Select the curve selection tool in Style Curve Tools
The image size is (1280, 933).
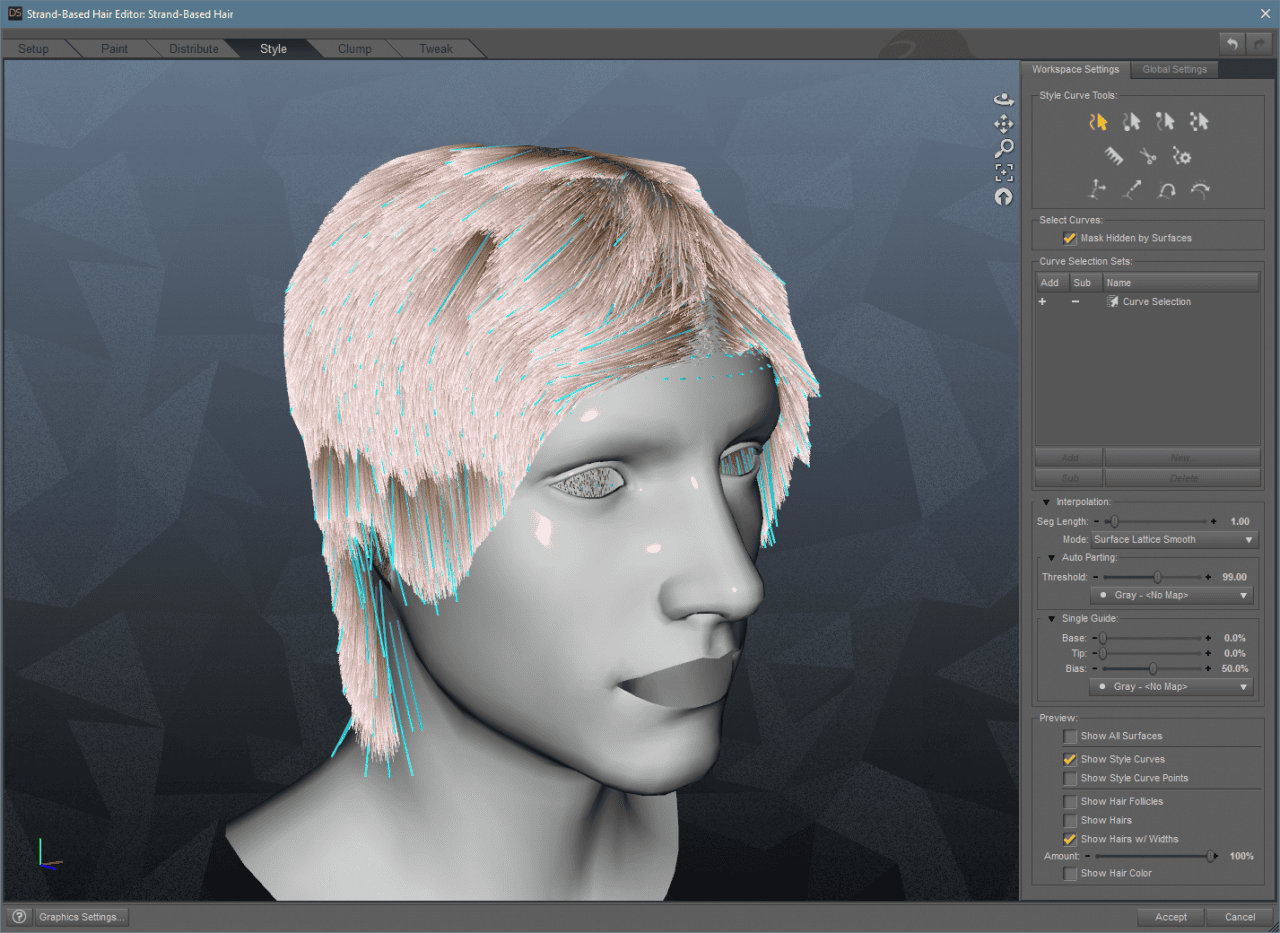pyautogui.click(x=1098, y=122)
